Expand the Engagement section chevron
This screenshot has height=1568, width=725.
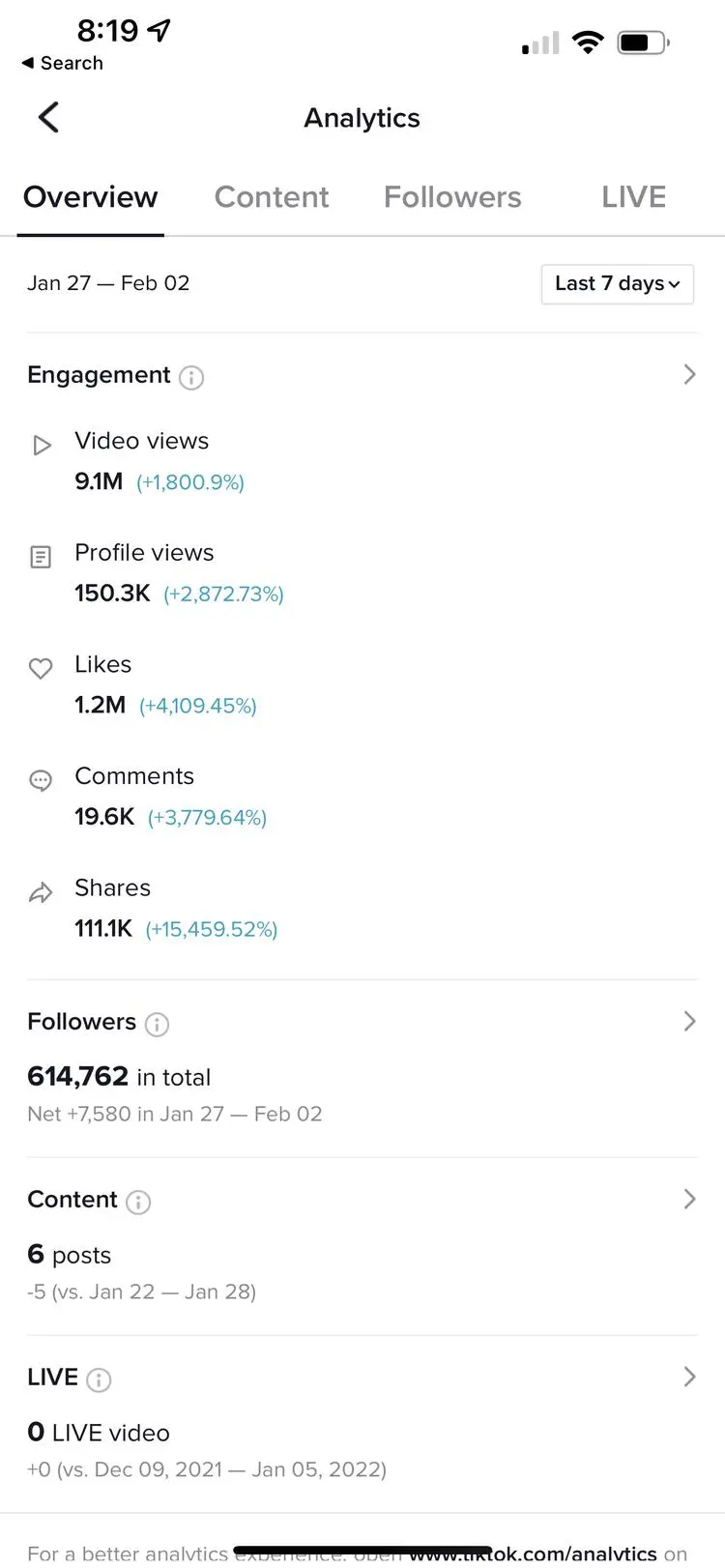689,374
